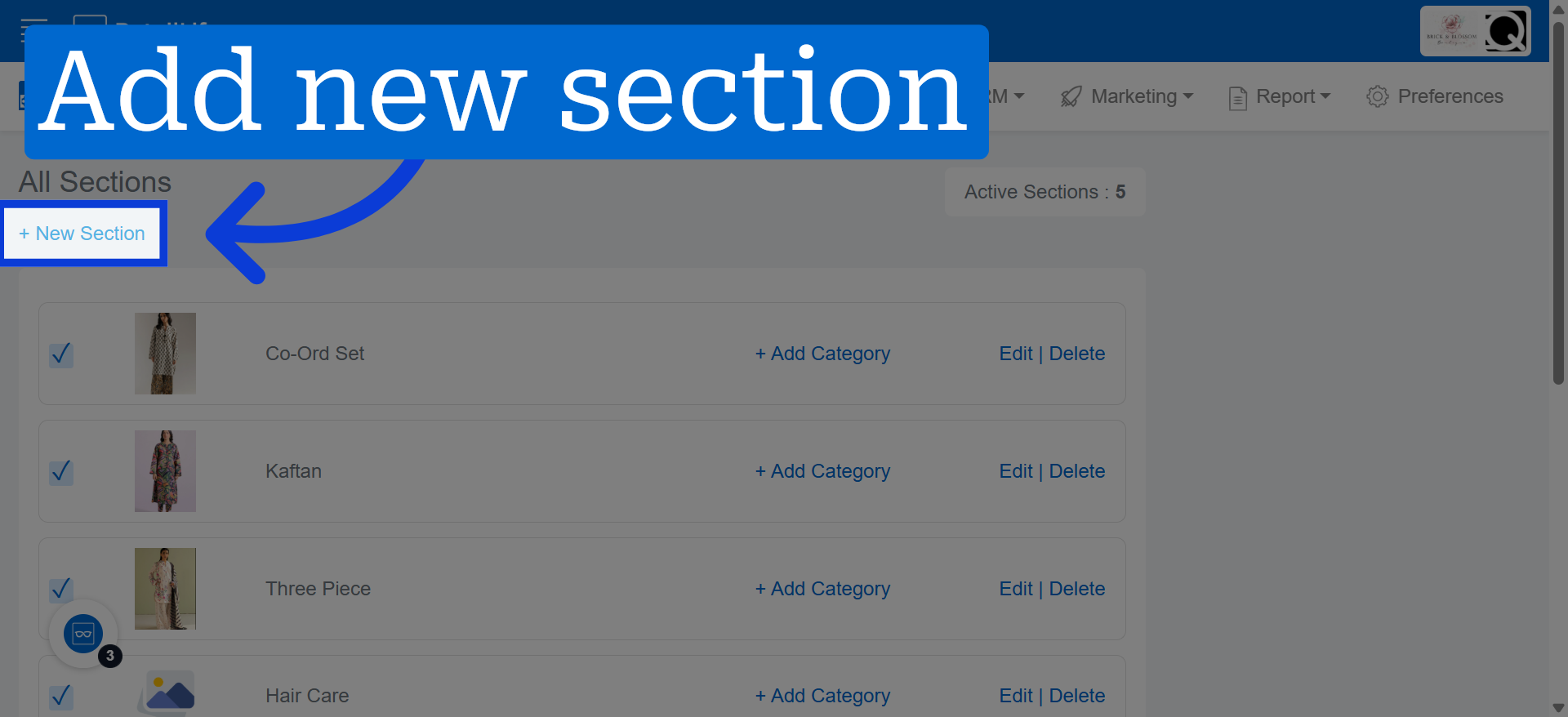Uncheck the Co-Ord Set section checkbox
Screen dimensions: 1568x717
[61, 354]
